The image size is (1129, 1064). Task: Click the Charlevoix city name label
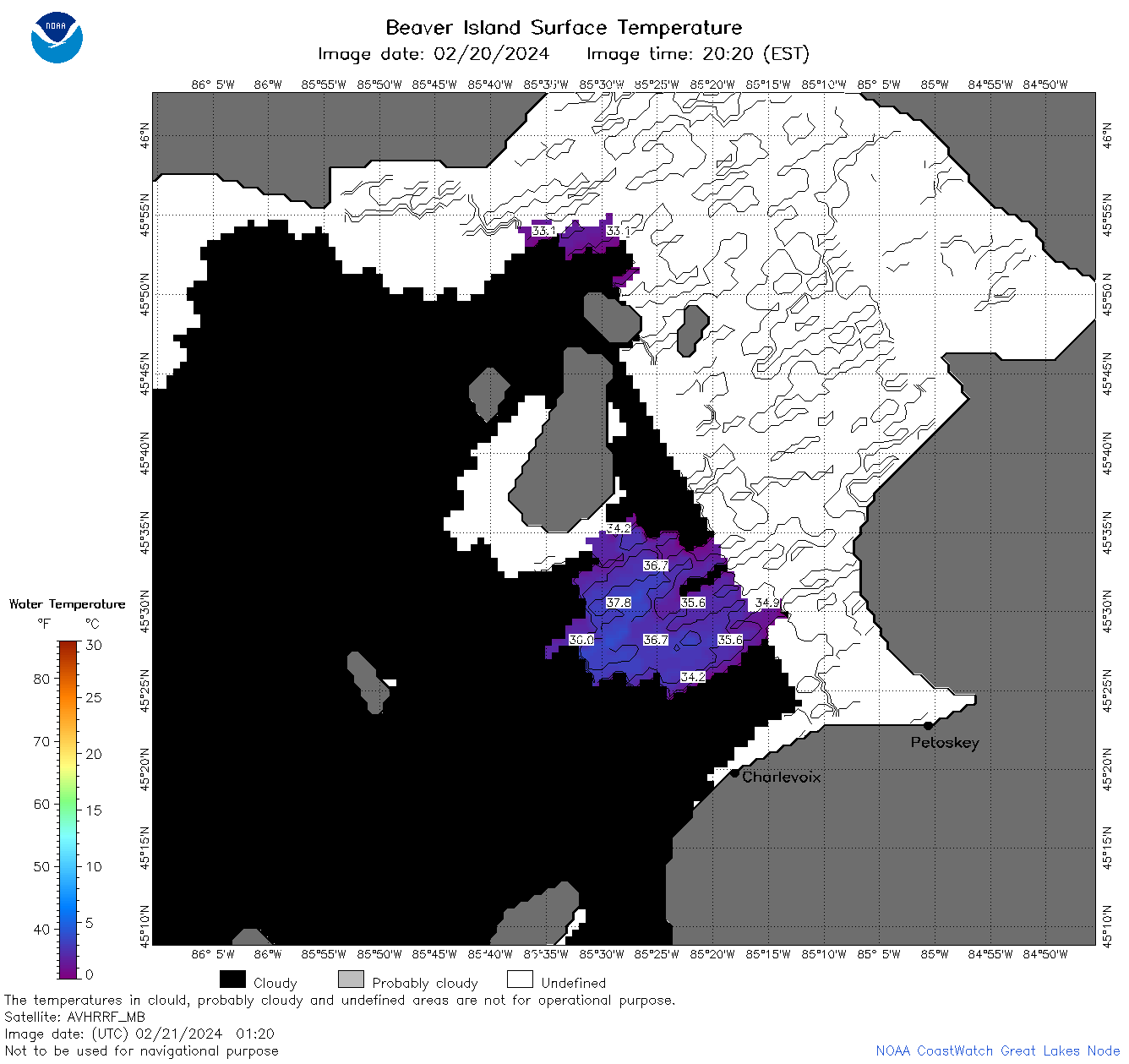[x=782, y=777]
